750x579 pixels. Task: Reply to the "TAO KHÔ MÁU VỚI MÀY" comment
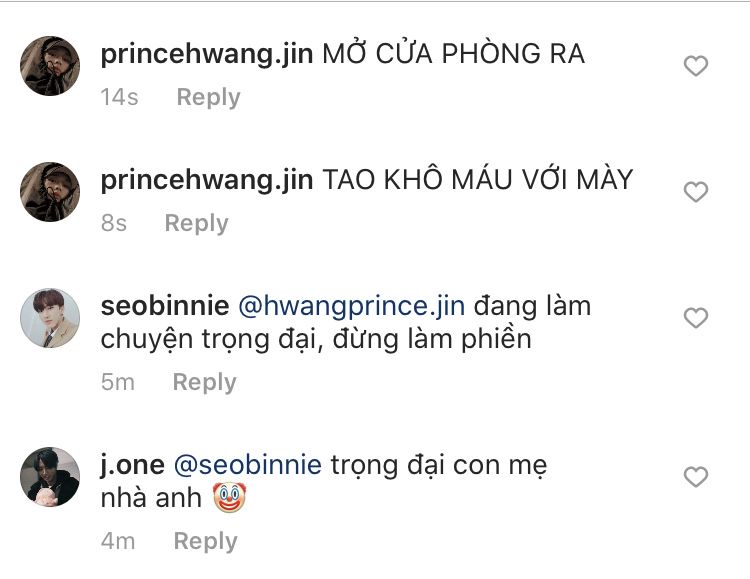coord(196,223)
